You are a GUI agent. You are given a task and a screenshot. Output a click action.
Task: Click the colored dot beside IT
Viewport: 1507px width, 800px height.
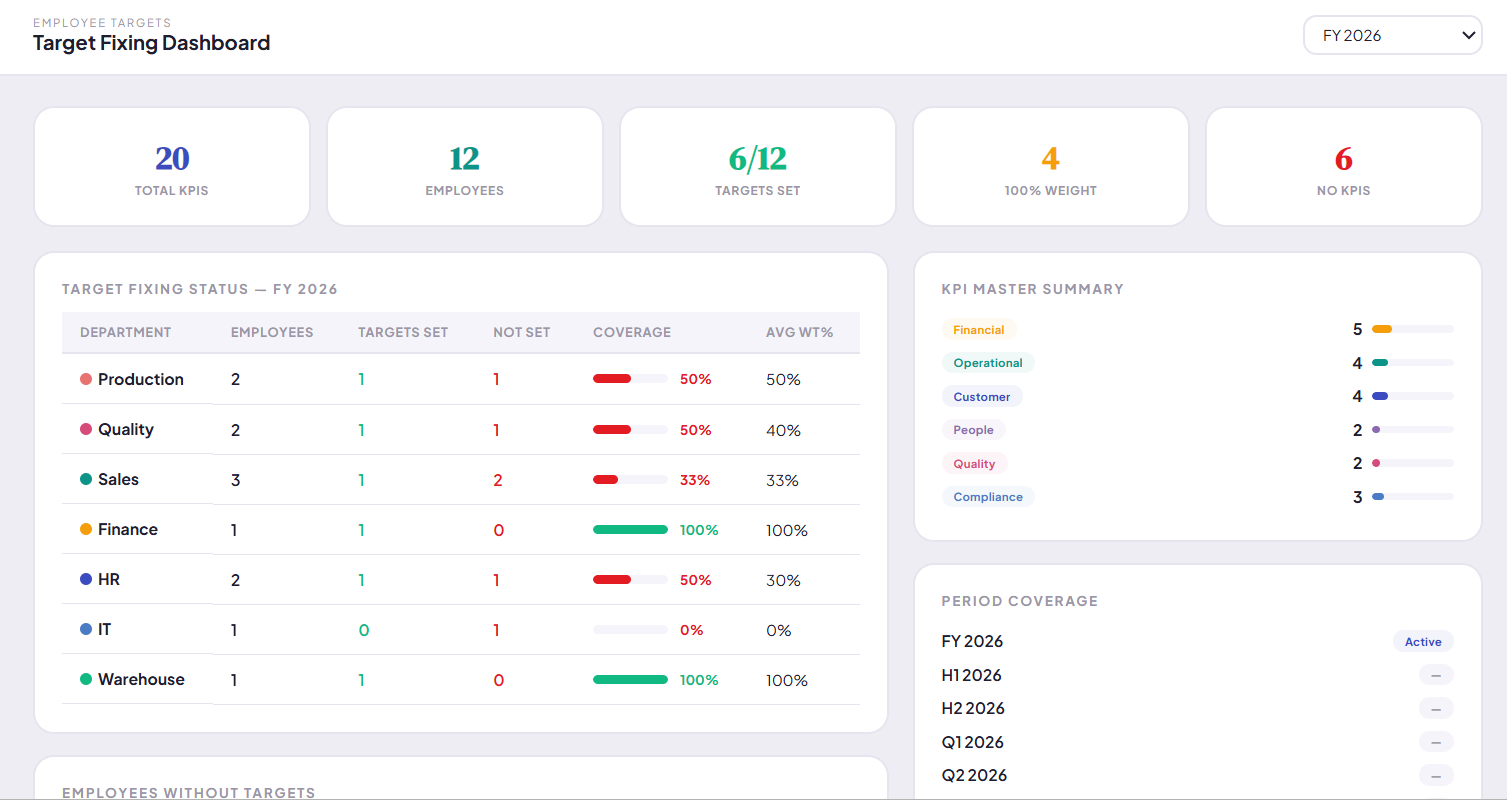tap(86, 630)
